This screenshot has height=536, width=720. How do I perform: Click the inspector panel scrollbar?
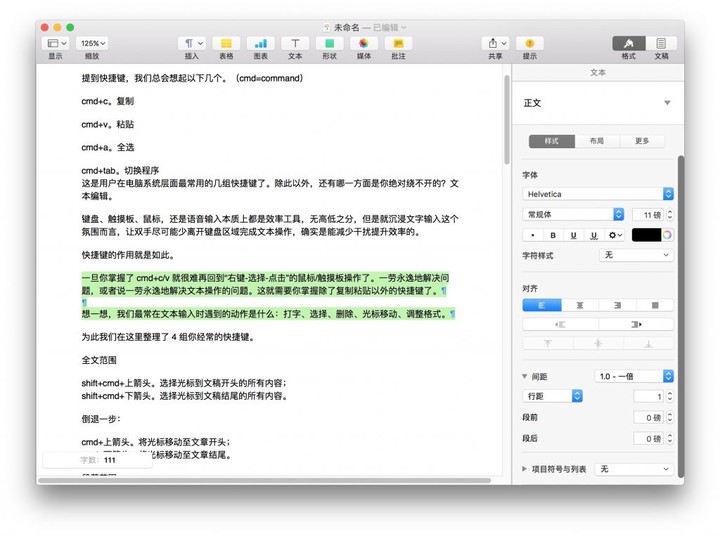click(x=681, y=317)
